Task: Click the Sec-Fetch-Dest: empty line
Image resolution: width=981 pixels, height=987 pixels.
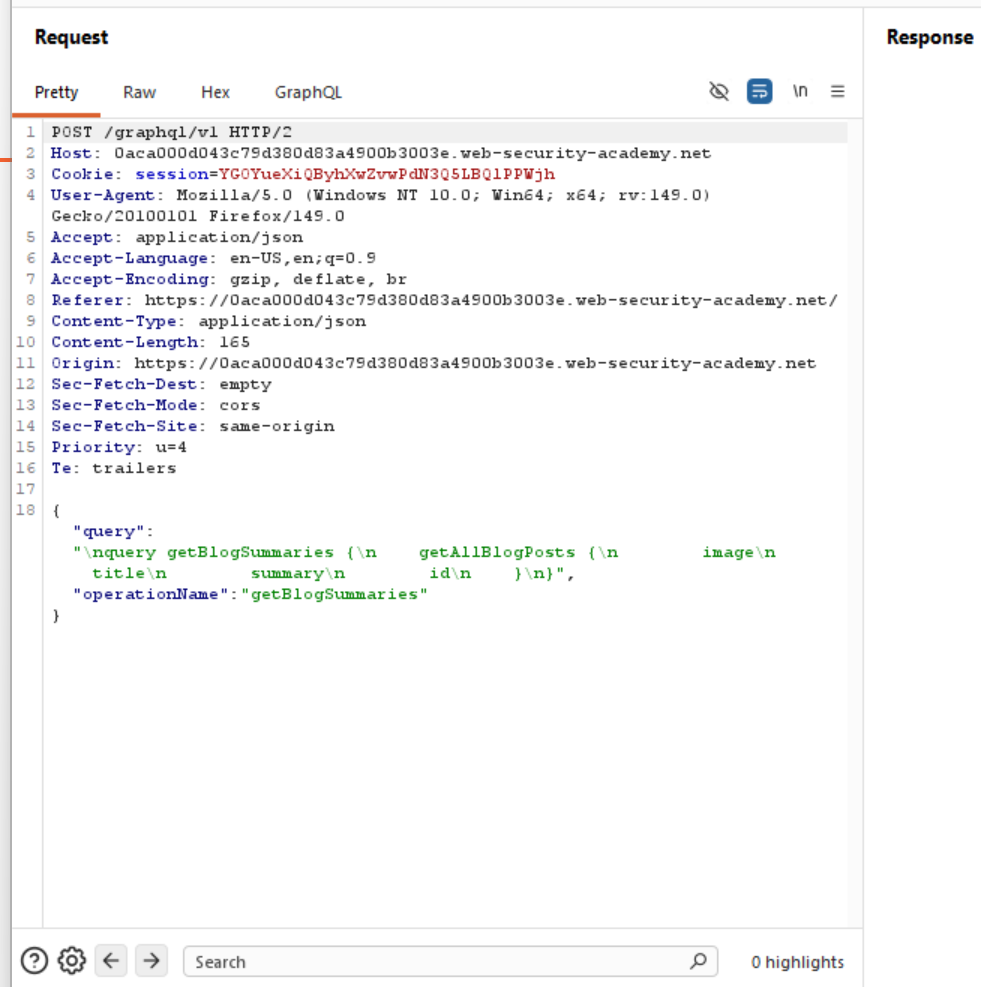Action: pos(161,384)
